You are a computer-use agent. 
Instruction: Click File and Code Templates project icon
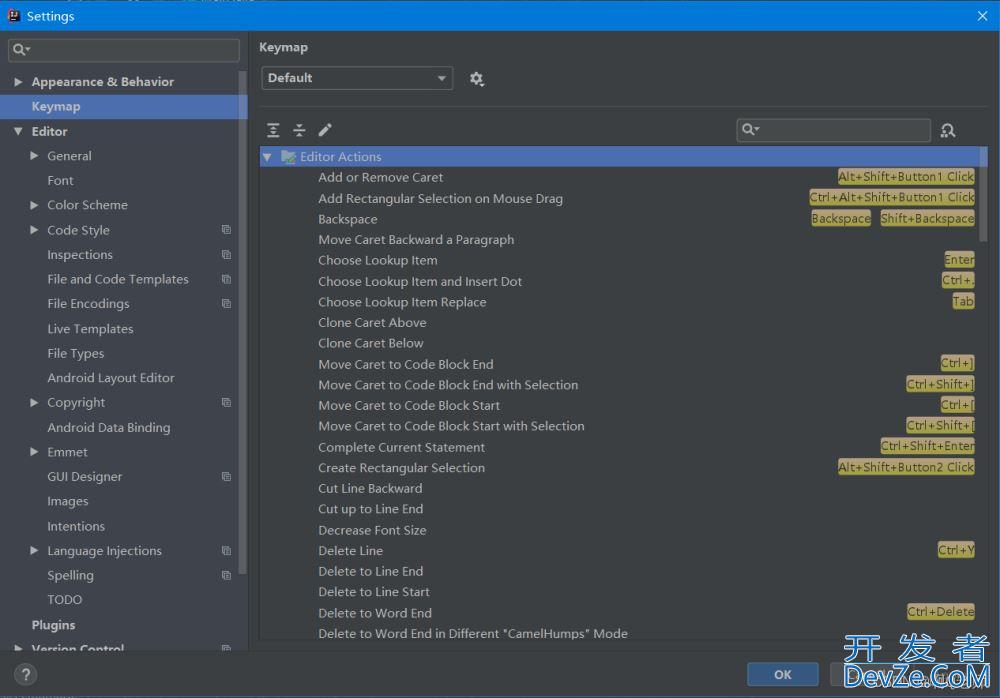(x=226, y=279)
